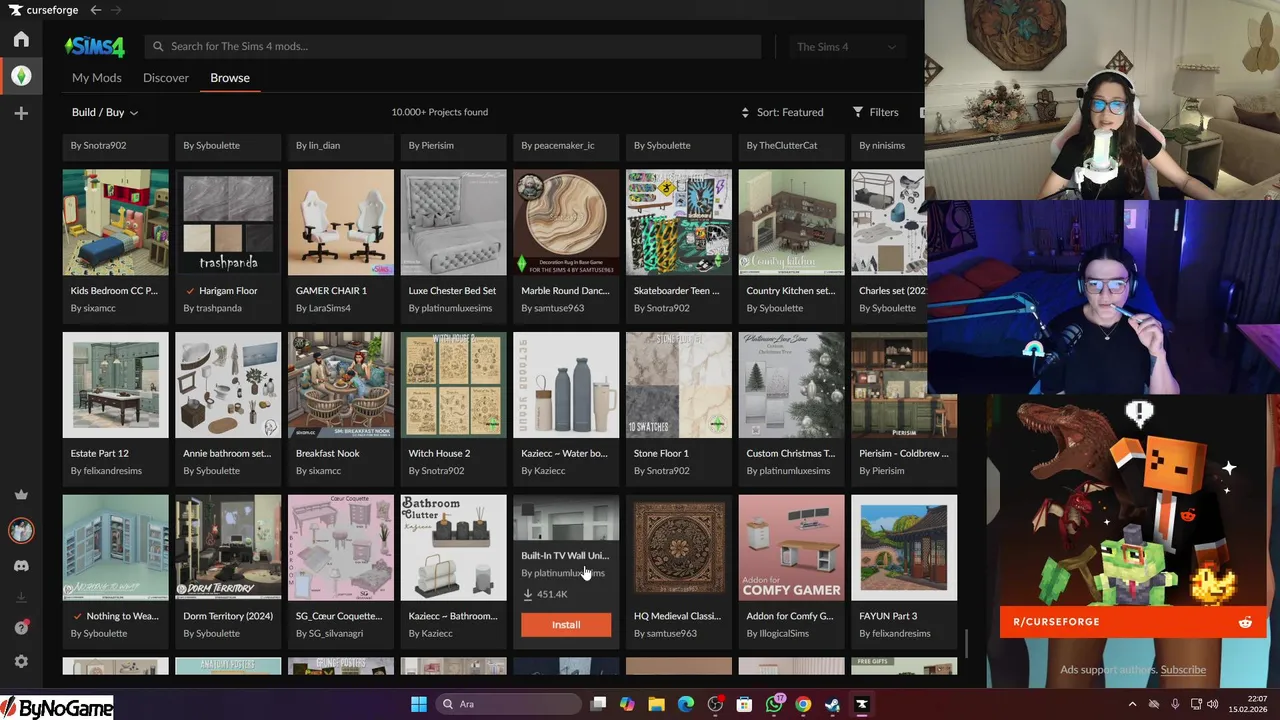Open the Discord icon in sidebar
This screenshot has width=1280, height=720.
(x=21, y=566)
